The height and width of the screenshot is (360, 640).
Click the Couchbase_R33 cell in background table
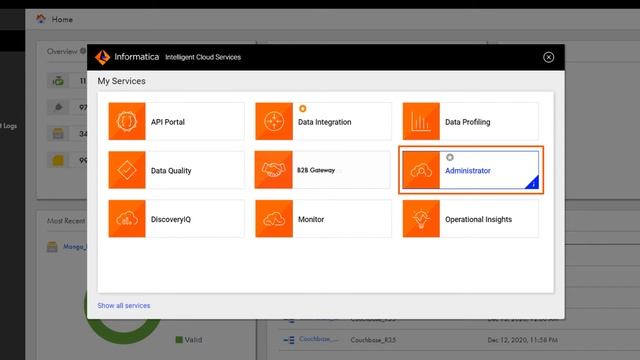pyautogui.click(x=373, y=340)
